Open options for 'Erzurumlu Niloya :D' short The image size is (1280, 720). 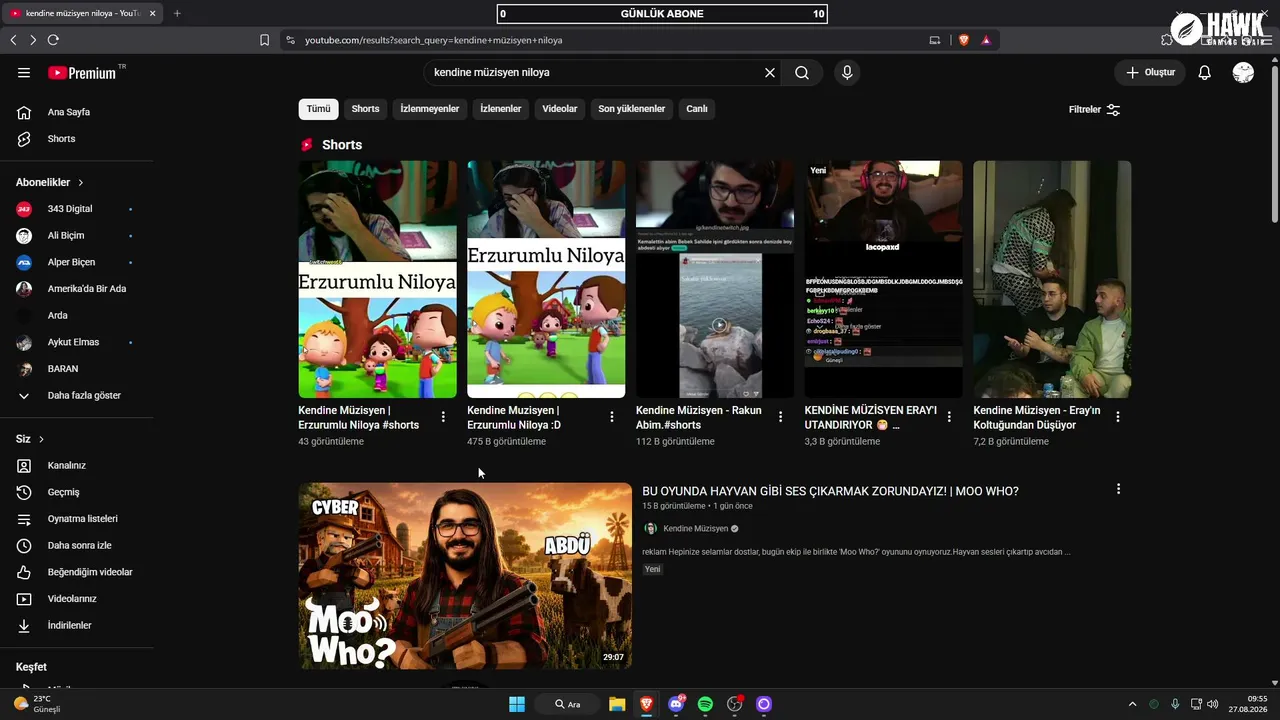[x=612, y=417]
